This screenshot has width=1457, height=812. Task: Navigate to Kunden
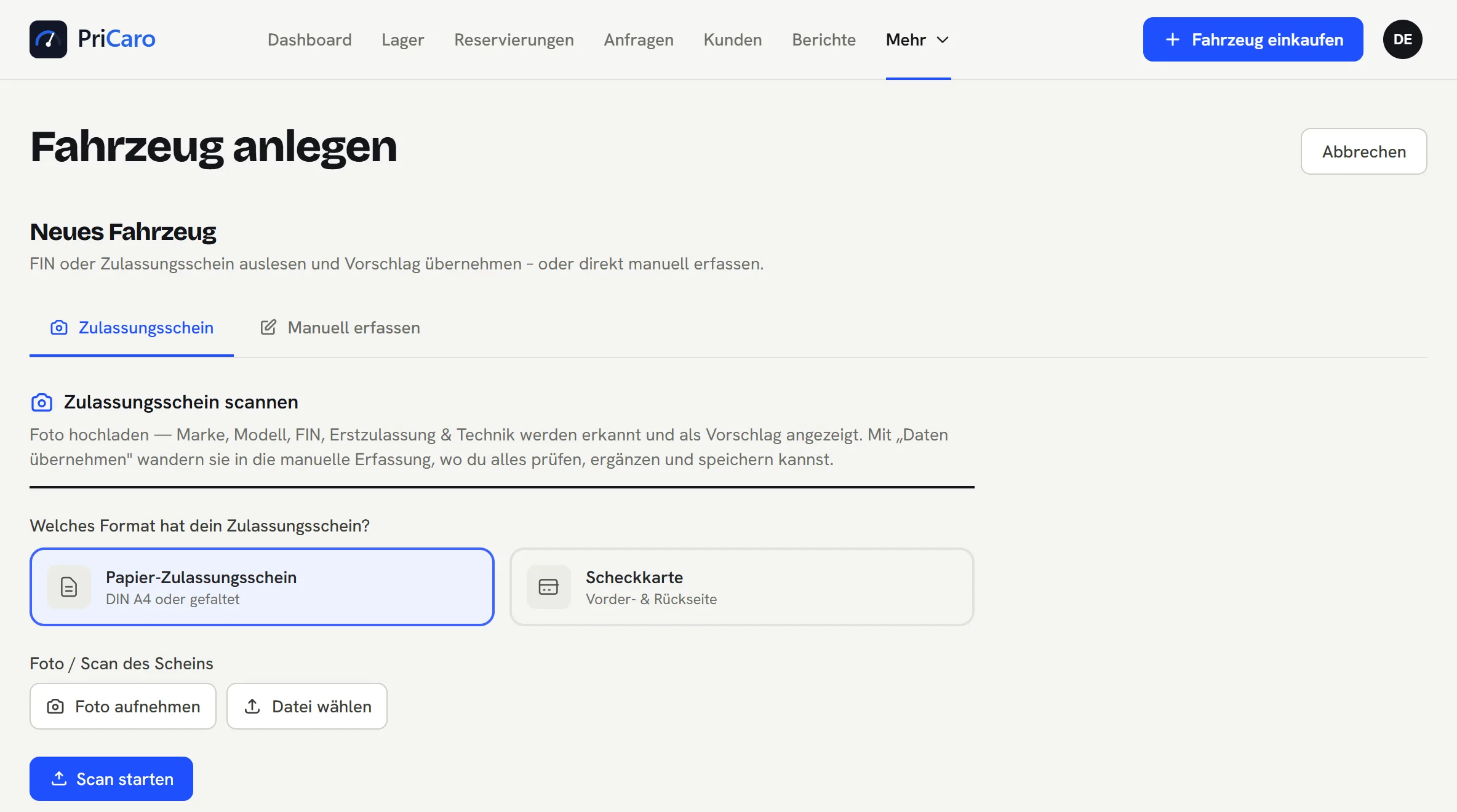(733, 39)
